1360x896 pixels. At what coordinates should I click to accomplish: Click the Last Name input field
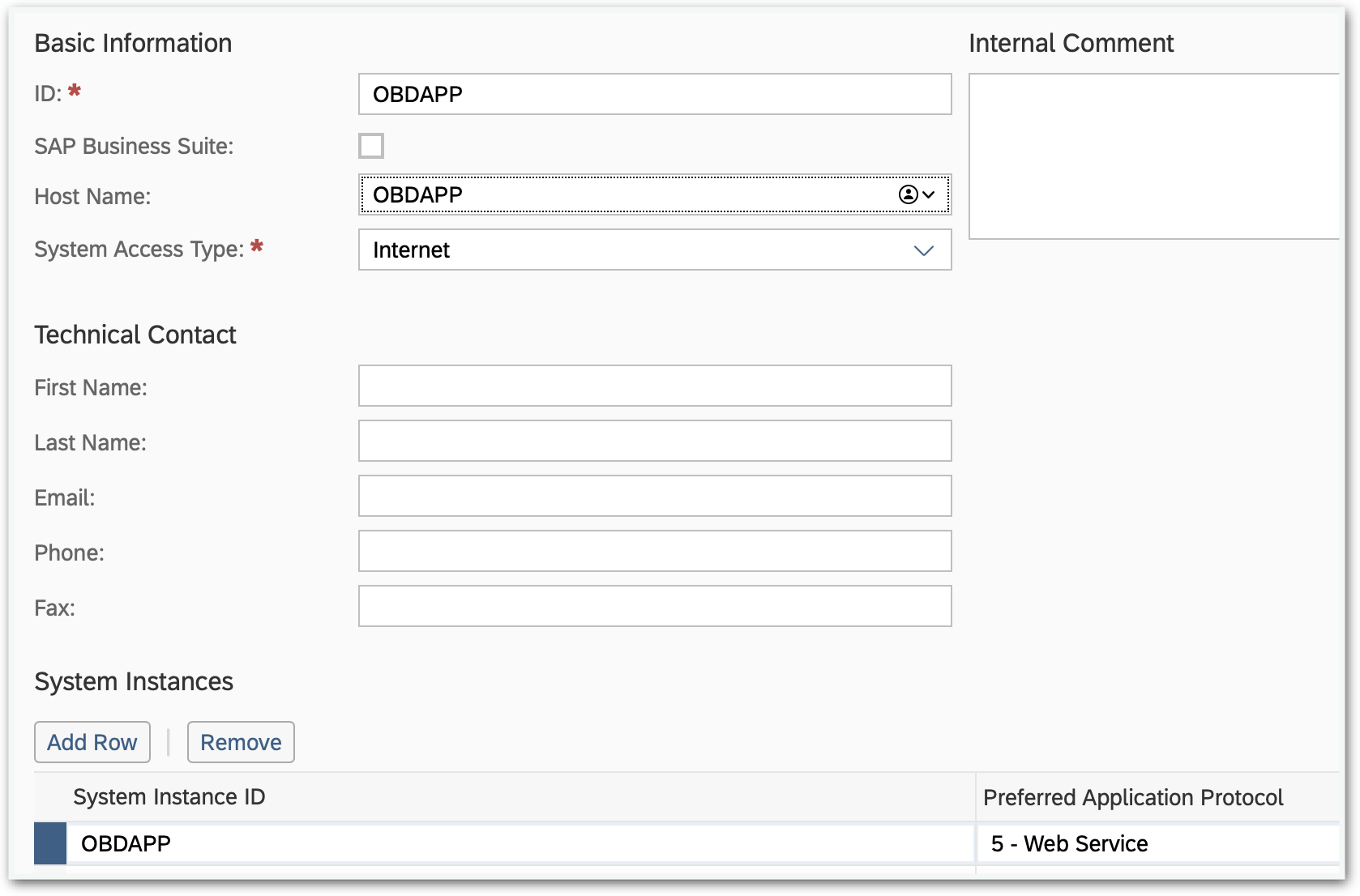[655, 442]
